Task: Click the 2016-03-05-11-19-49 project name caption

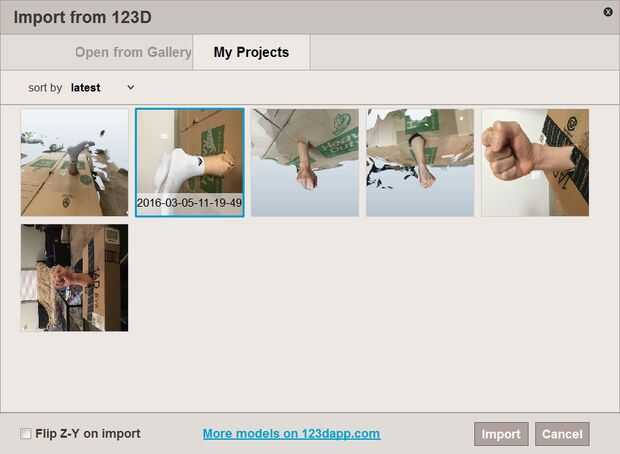Action: point(189,203)
